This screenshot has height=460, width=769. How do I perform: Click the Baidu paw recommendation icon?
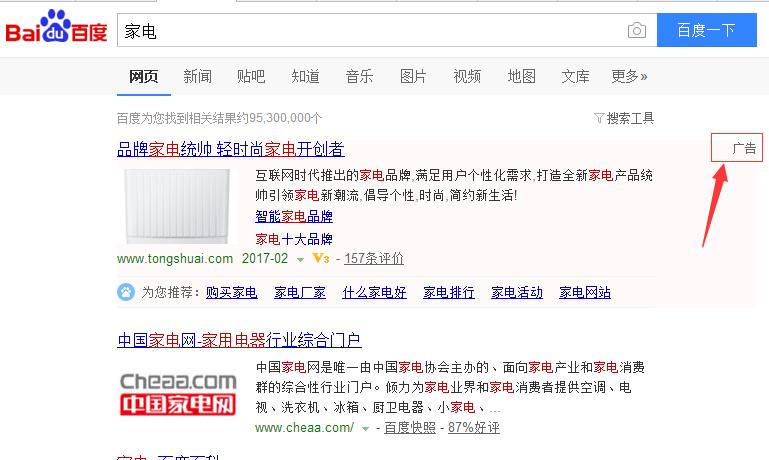click(126, 292)
